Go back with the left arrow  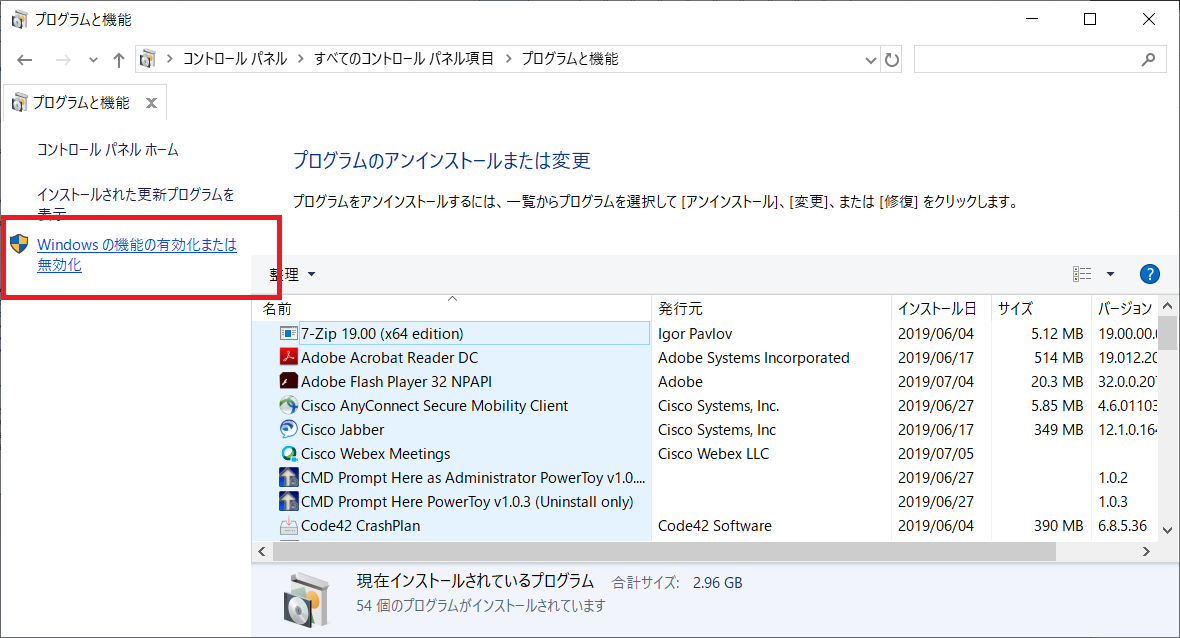pyautogui.click(x=25, y=59)
